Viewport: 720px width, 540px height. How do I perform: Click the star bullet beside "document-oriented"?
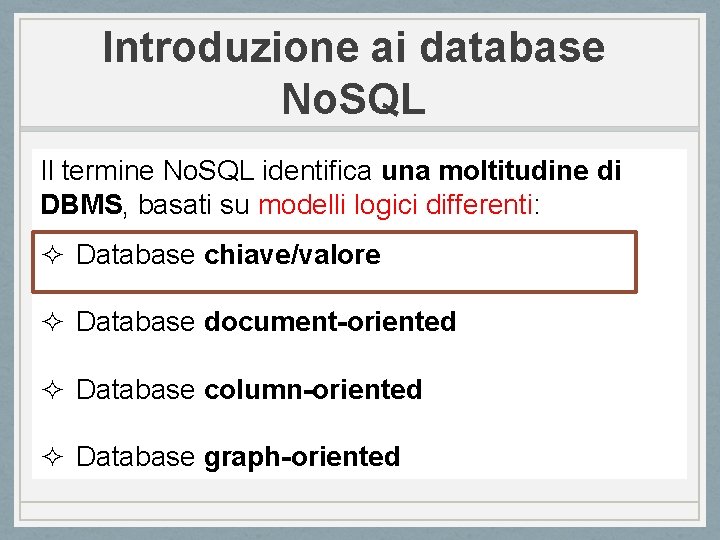click(x=52, y=322)
